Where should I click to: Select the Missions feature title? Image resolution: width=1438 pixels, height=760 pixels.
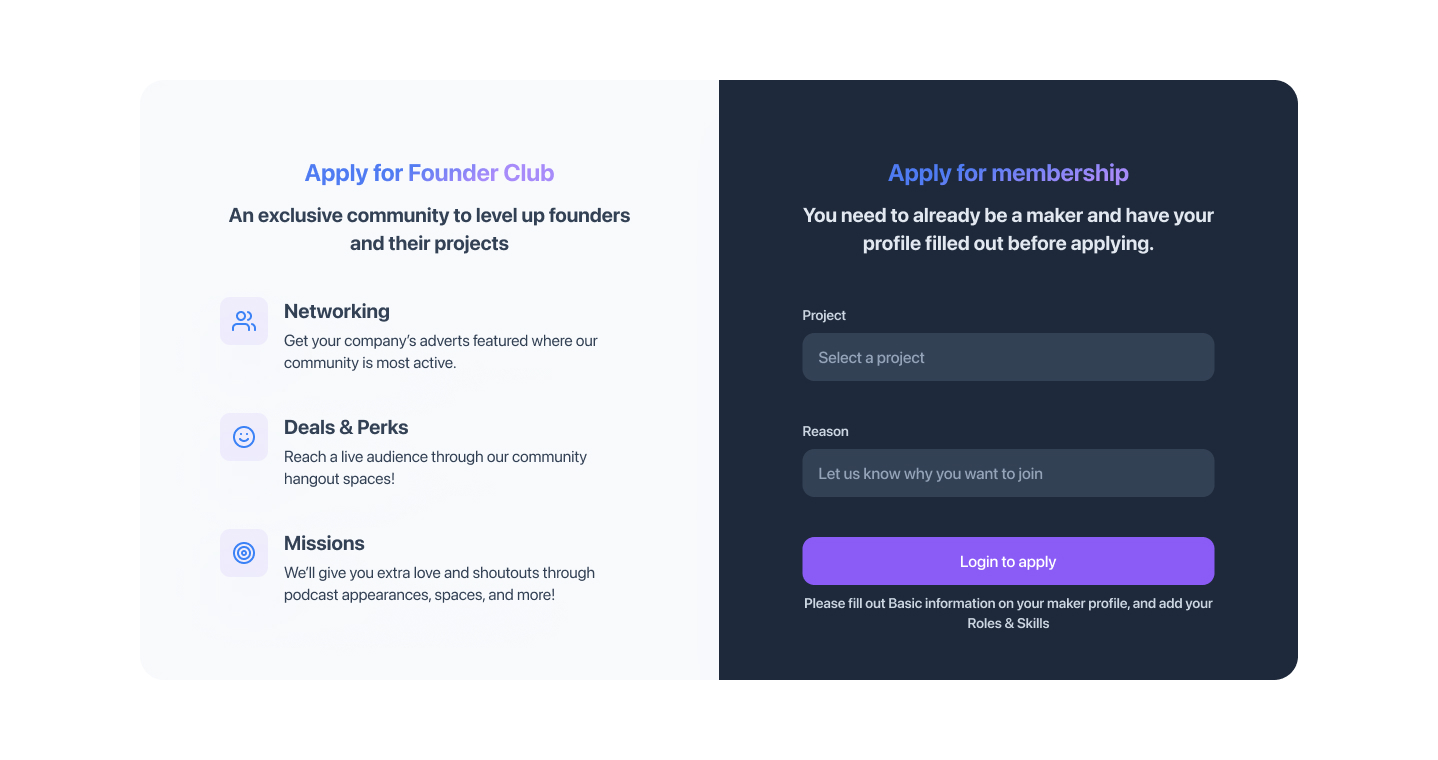coord(324,543)
